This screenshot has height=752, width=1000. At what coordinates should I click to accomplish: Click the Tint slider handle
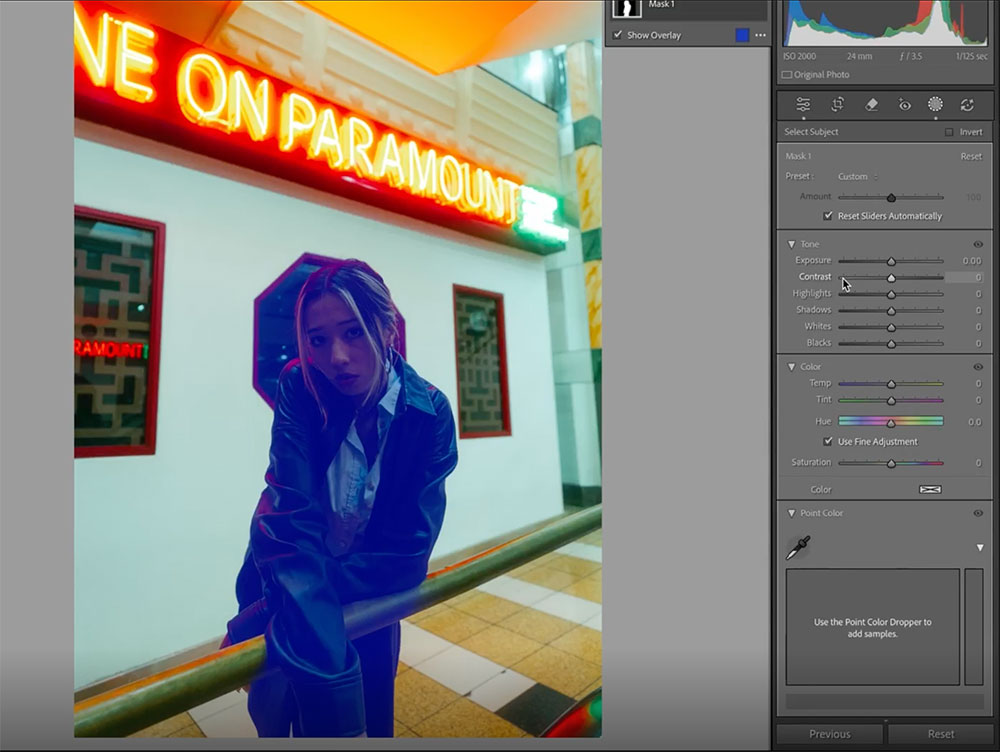(891, 401)
